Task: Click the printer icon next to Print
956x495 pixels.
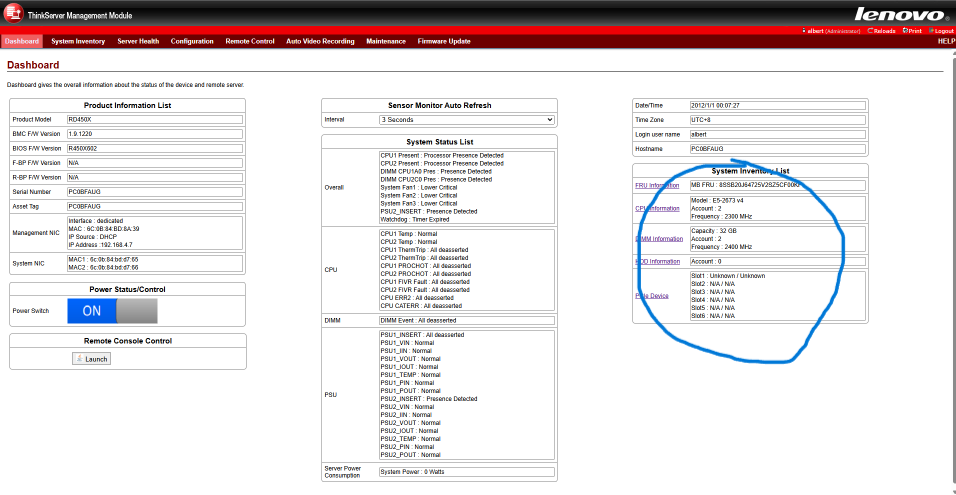Action: point(905,30)
